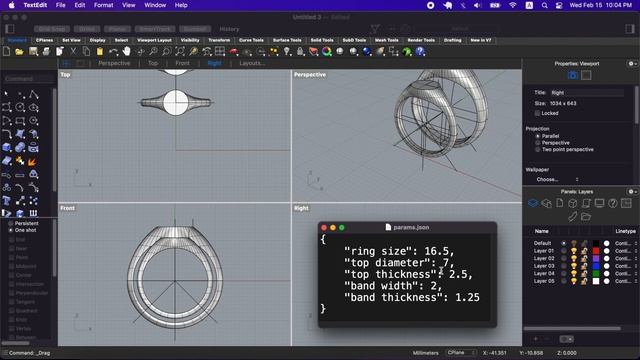Viewport: 640px width, 360px height.
Task: Click the Top viewport title label
Action: click(x=65, y=75)
